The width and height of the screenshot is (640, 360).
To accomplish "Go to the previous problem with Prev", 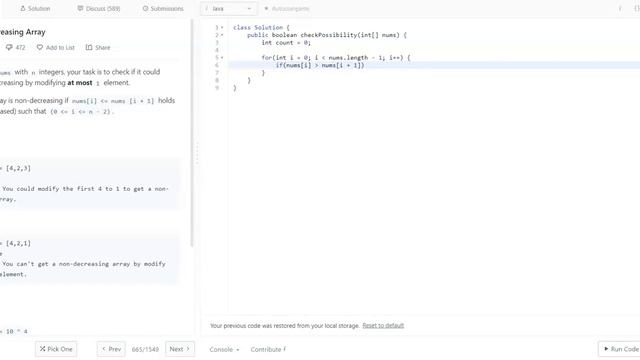I will pyautogui.click(x=111, y=349).
